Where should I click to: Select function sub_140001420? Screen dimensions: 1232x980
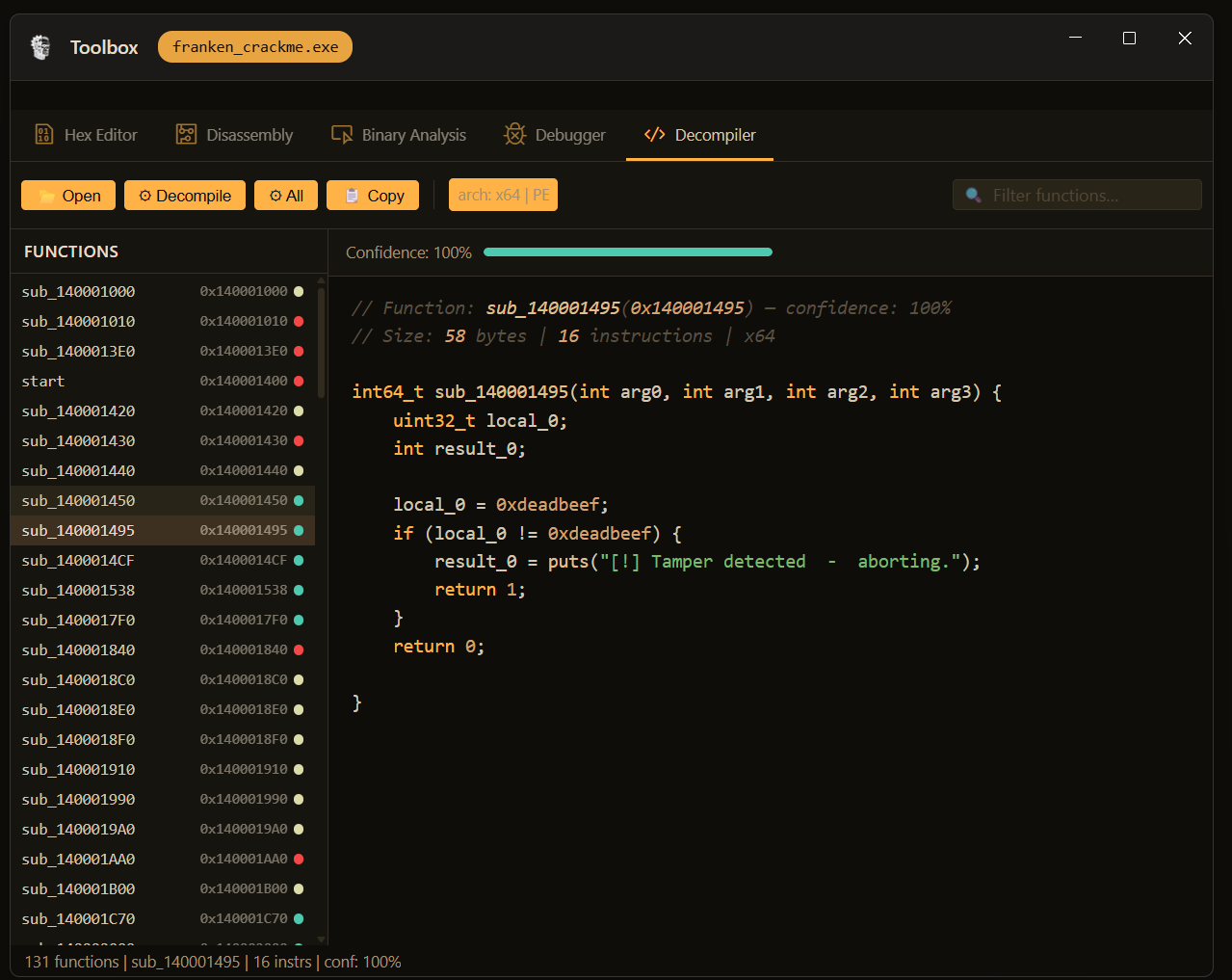[x=163, y=411]
